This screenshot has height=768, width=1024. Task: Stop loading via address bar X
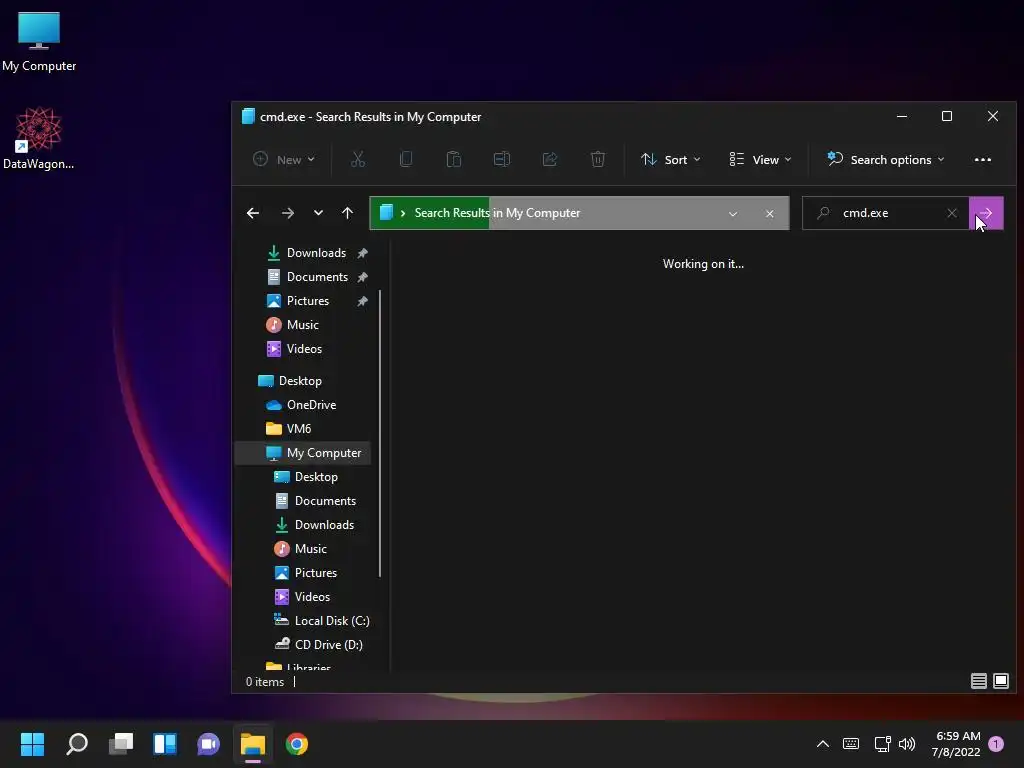tap(769, 214)
